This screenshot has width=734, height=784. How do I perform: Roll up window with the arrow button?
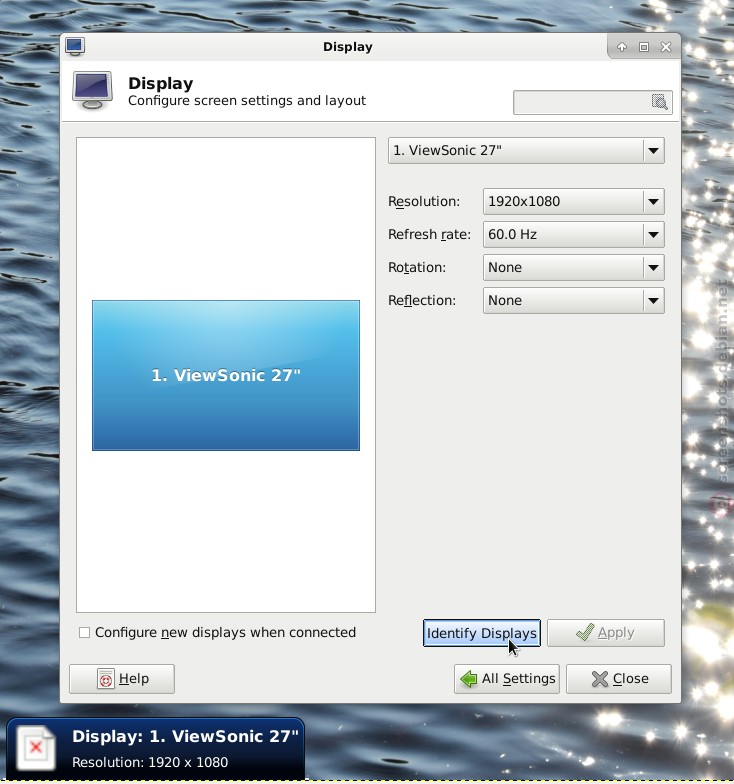click(622, 47)
